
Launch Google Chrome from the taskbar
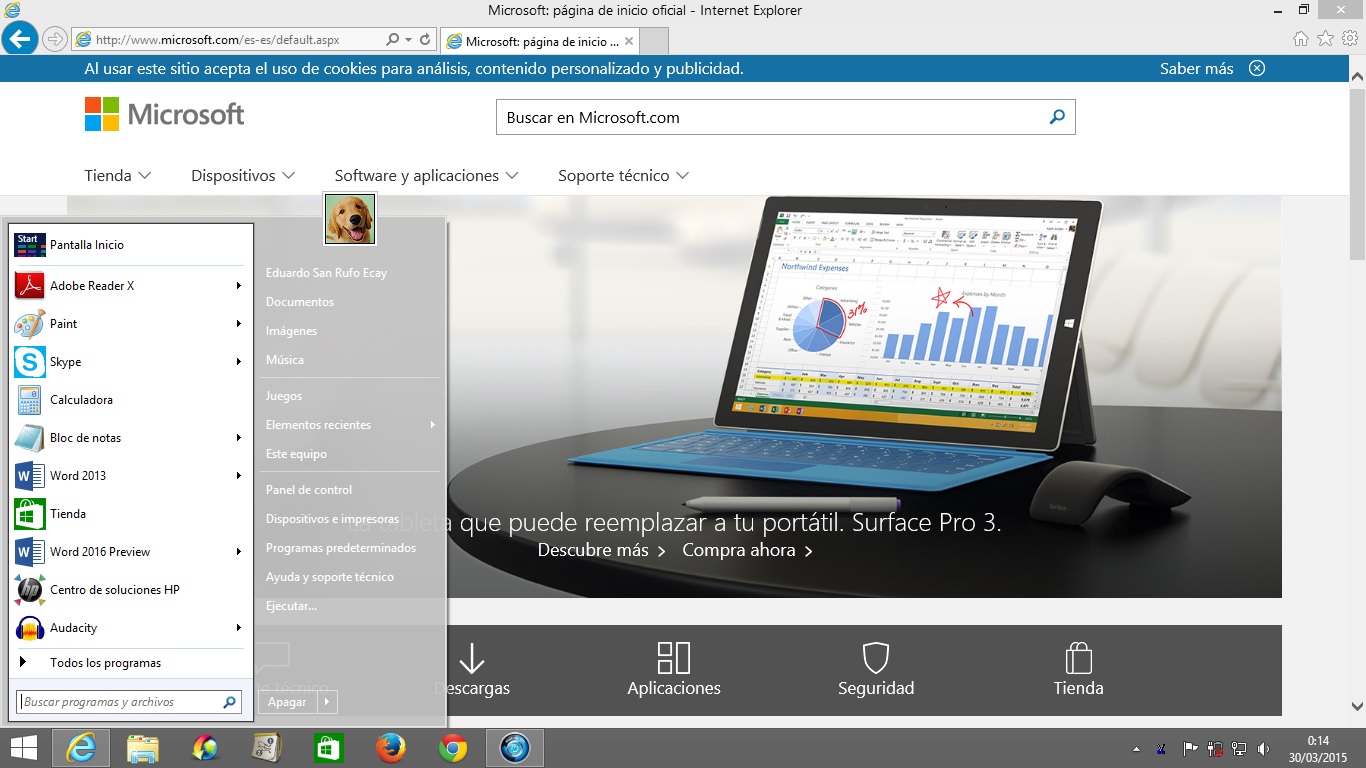pyautogui.click(x=453, y=748)
